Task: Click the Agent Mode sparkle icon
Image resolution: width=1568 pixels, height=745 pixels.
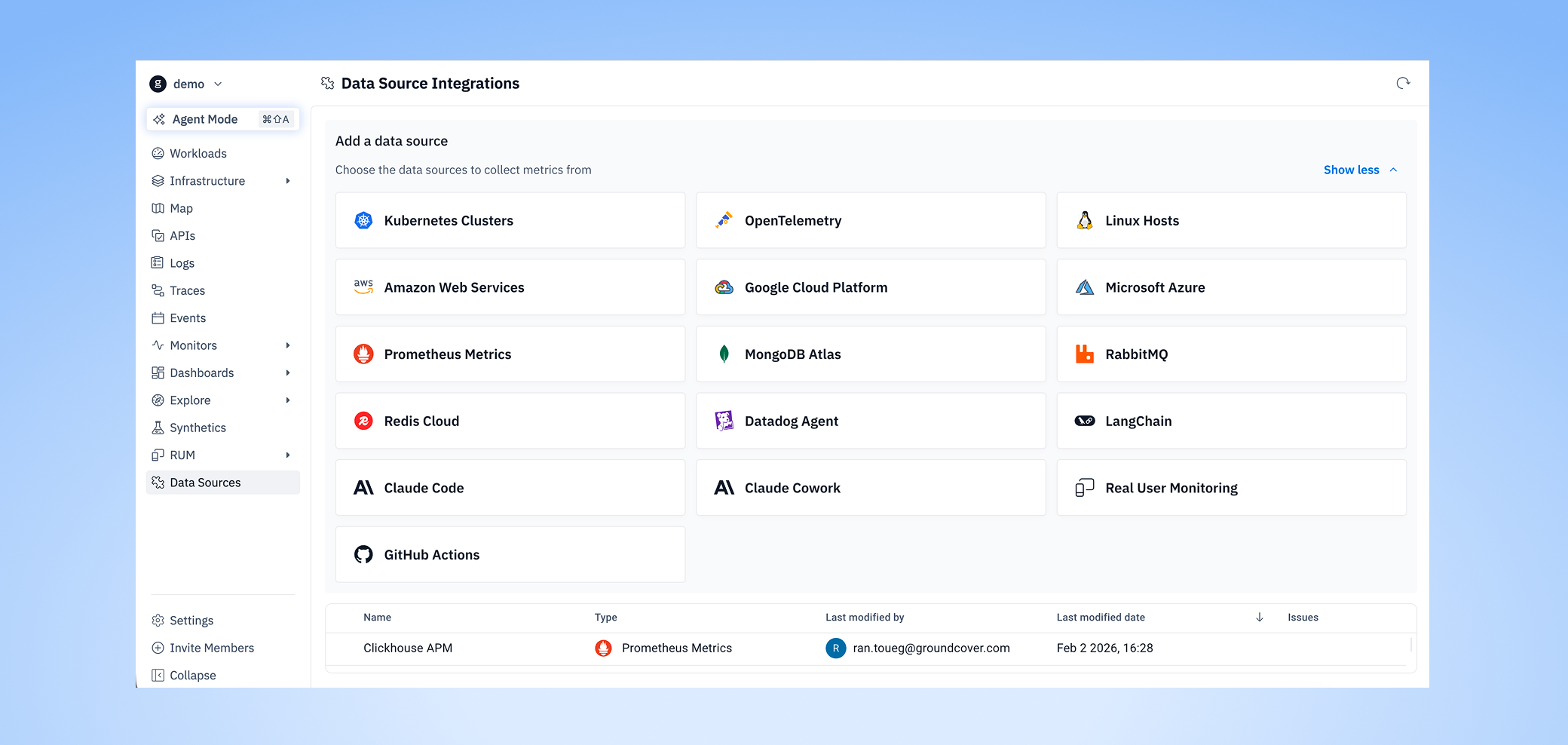Action: tap(159, 119)
